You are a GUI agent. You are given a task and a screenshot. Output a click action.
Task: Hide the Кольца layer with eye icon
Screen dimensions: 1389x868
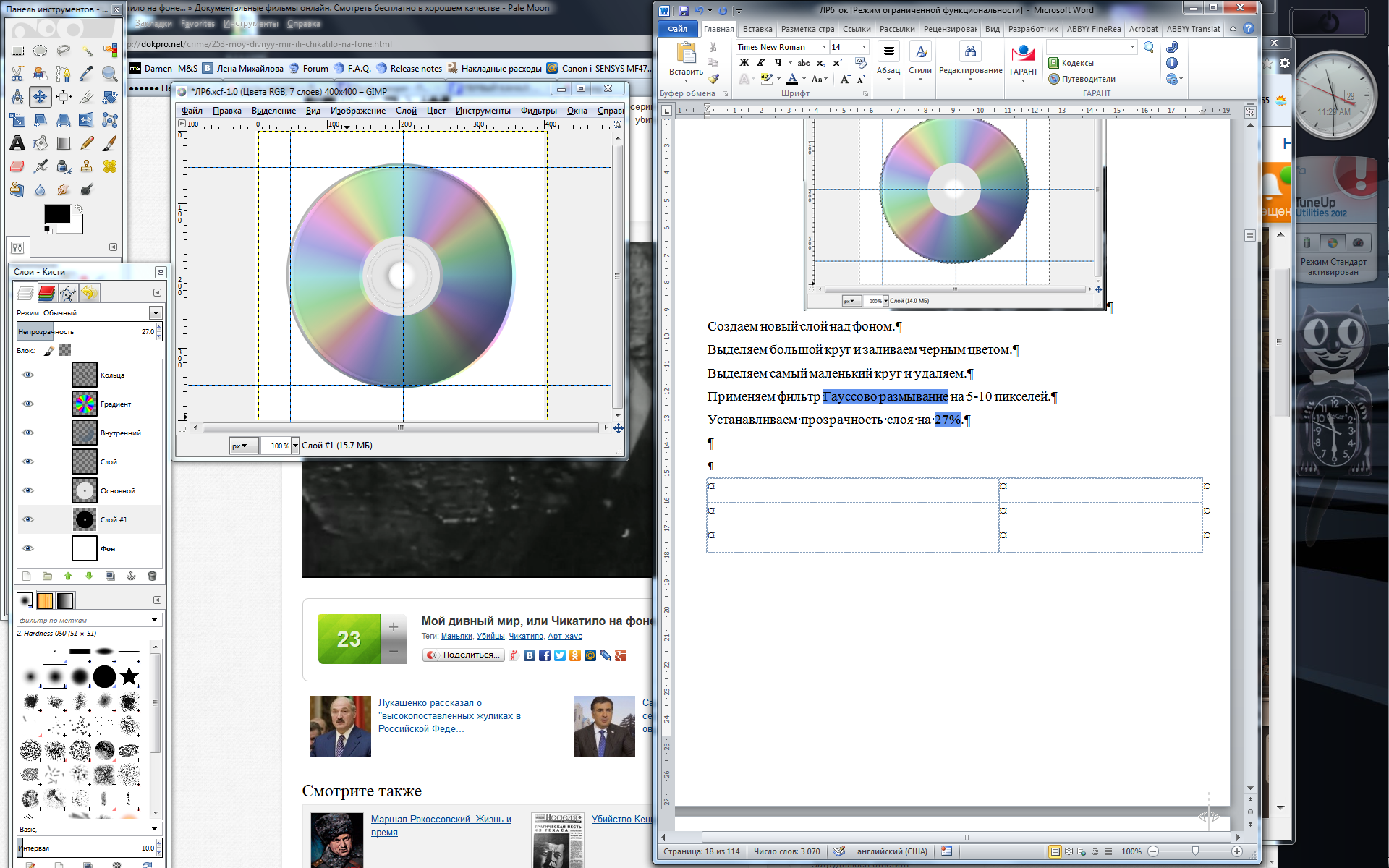[28, 375]
